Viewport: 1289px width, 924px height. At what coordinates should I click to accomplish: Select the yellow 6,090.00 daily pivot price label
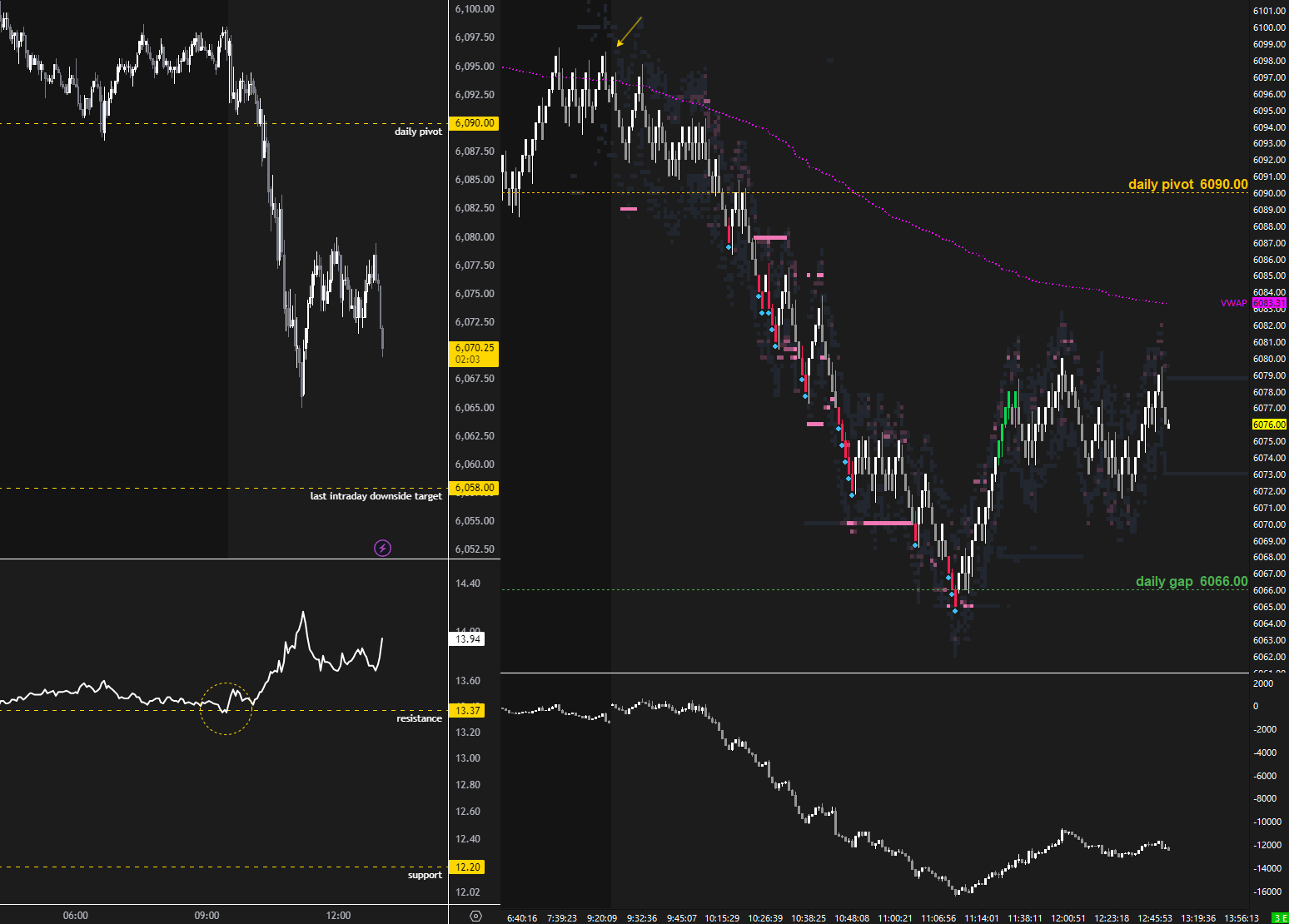pyautogui.click(x=474, y=123)
